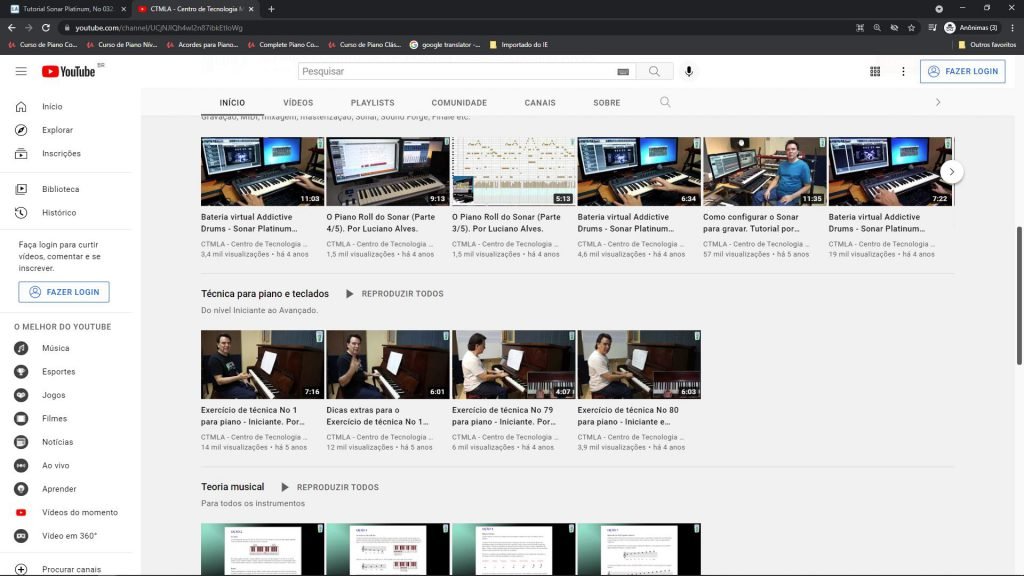Open the google translator bookmark

[445, 44]
